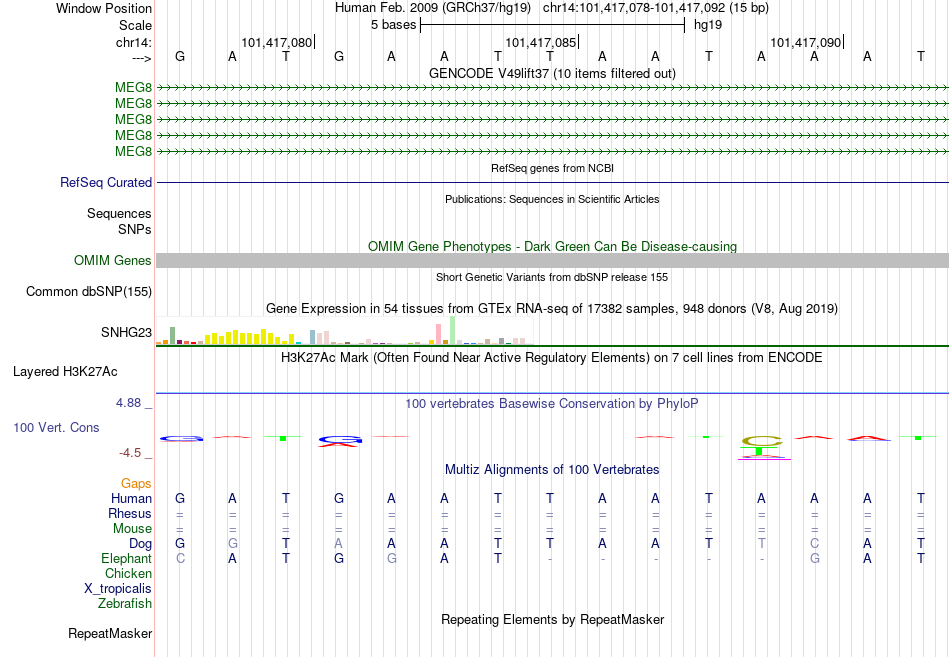Click the X_tropicalis species label
Screen dimensions: 950x657
118,589
